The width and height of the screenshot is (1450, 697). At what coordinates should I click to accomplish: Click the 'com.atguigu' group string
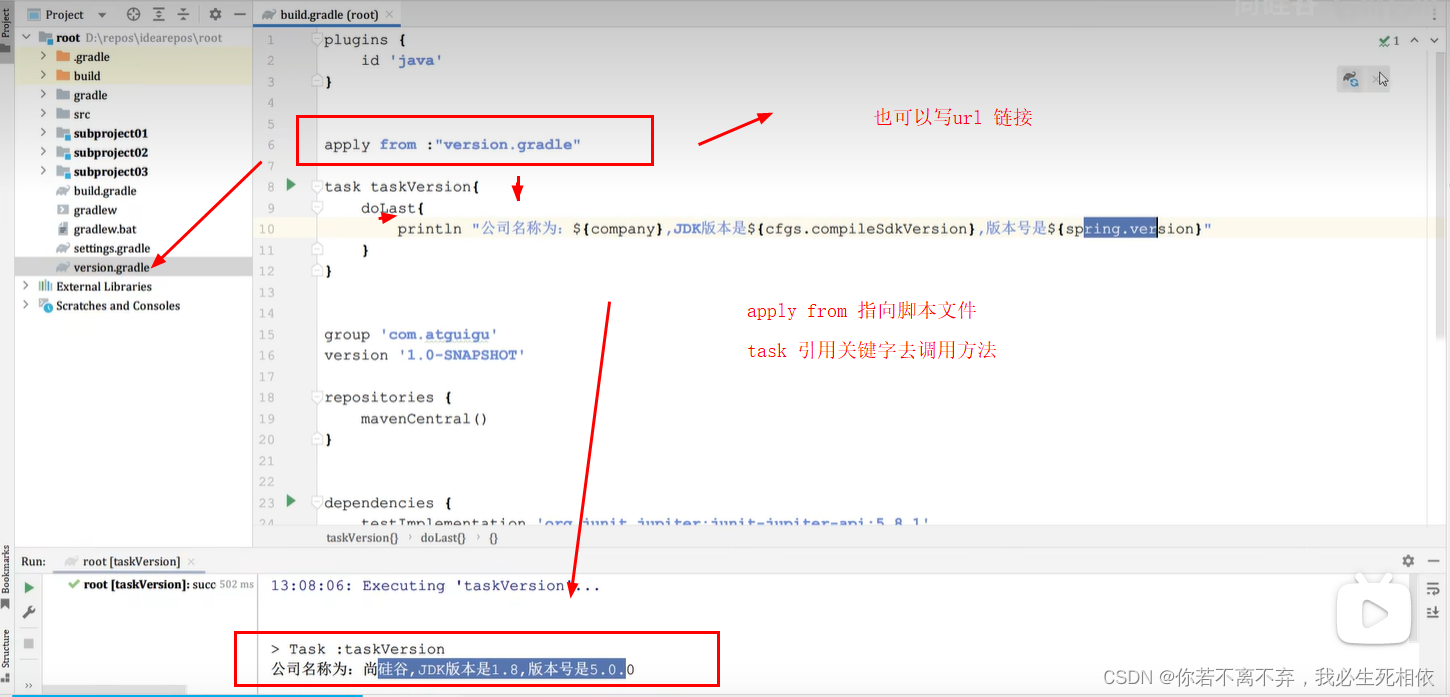438,335
